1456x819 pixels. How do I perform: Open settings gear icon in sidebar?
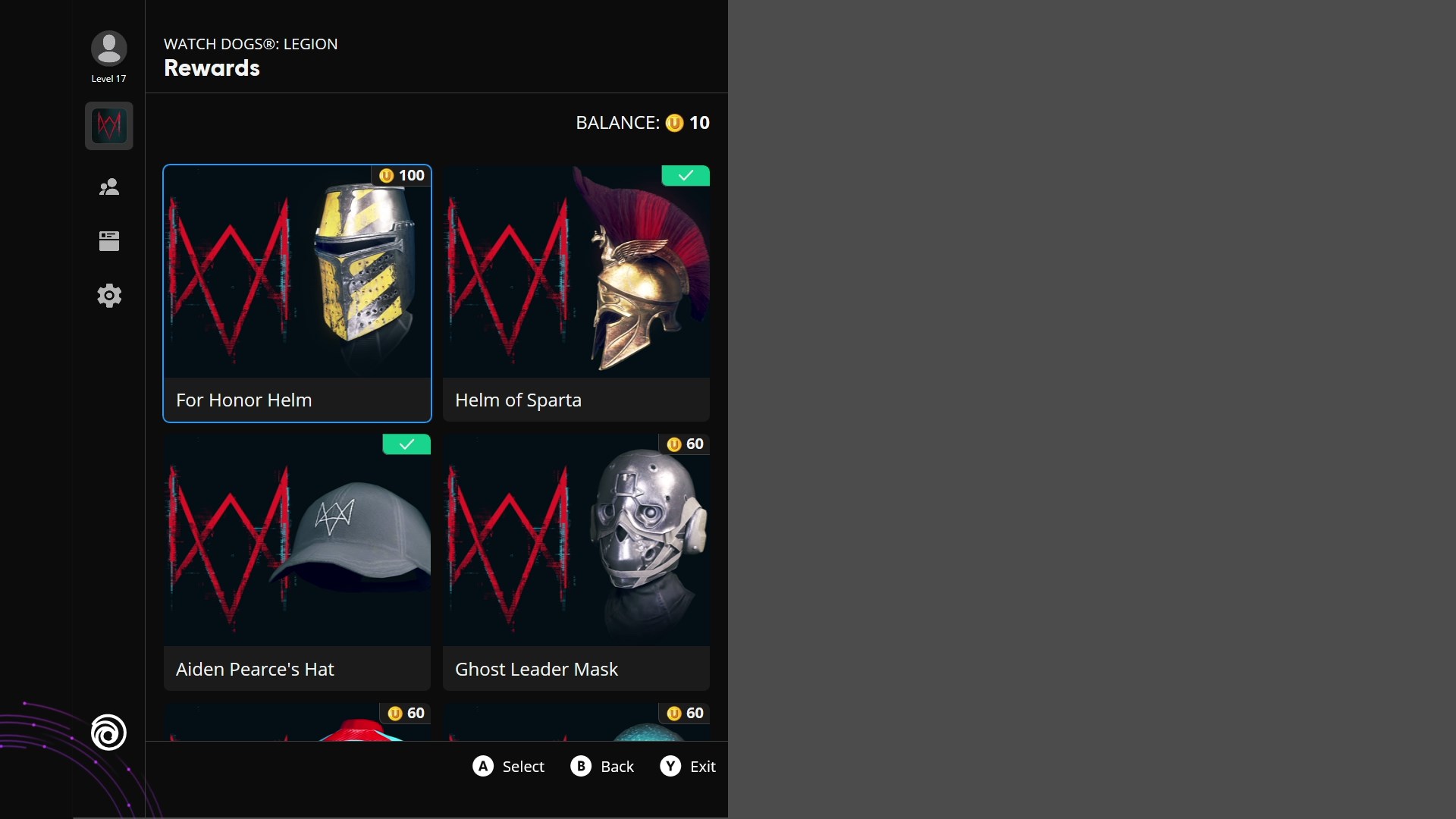[x=108, y=296]
